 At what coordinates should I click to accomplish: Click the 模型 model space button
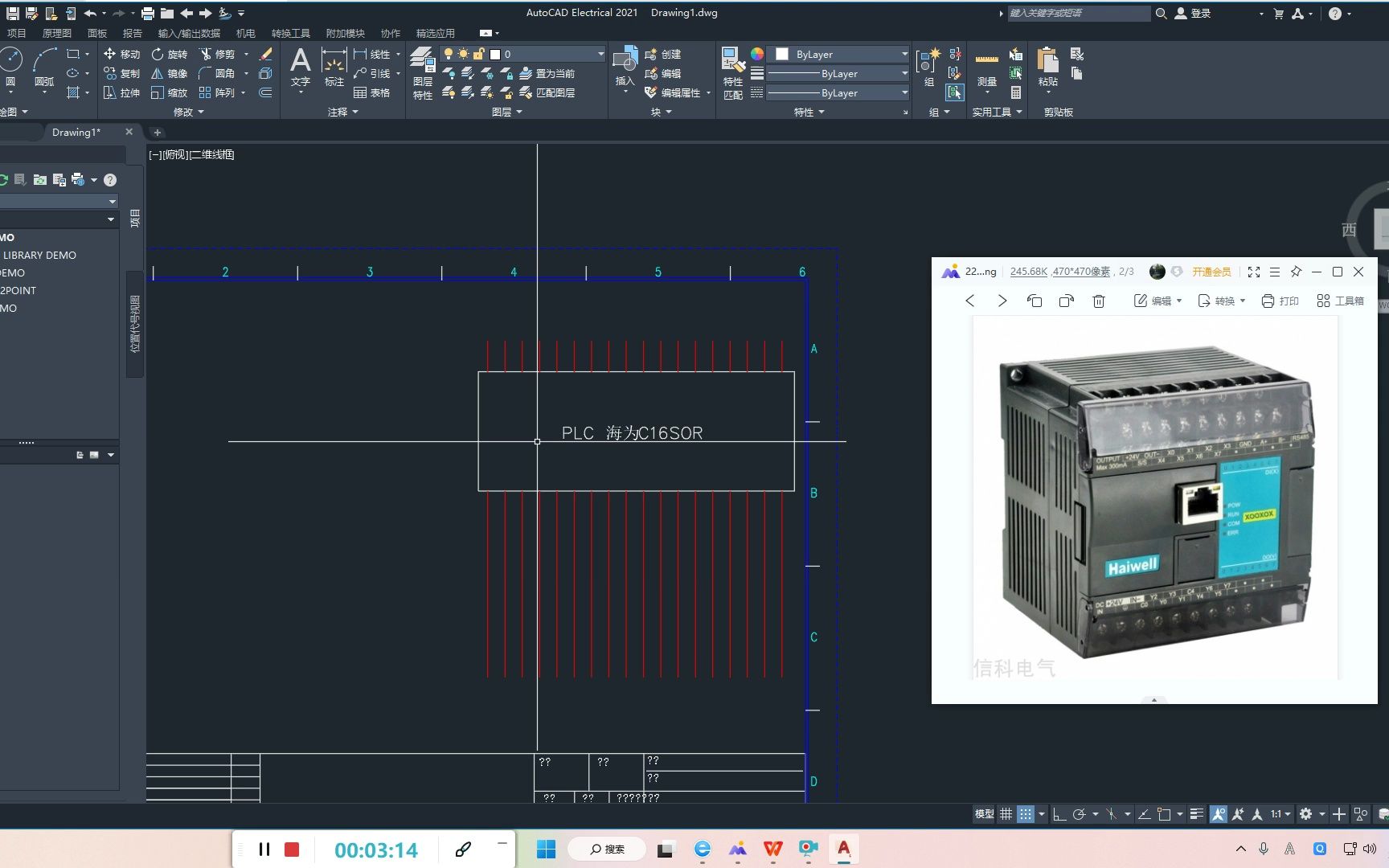pyautogui.click(x=984, y=814)
